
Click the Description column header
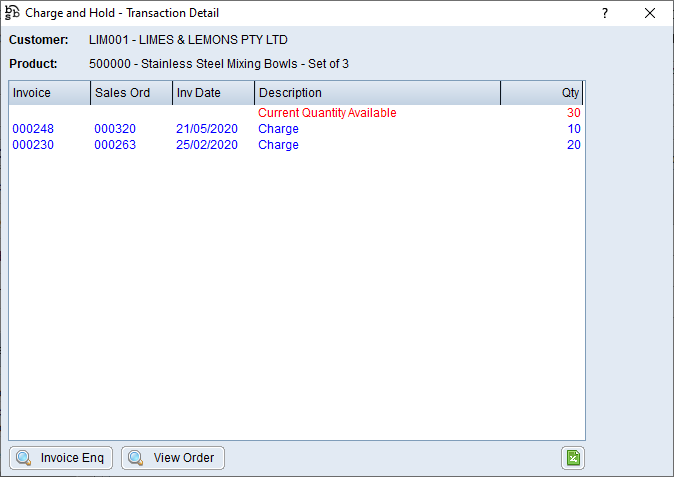(377, 93)
